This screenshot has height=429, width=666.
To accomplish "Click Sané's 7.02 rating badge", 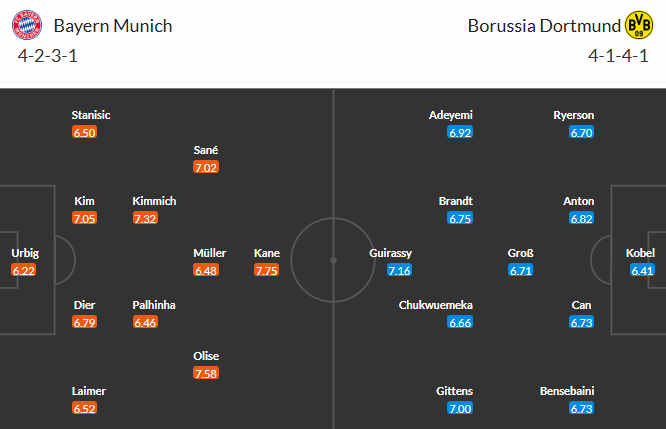I will pyautogui.click(x=205, y=167).
